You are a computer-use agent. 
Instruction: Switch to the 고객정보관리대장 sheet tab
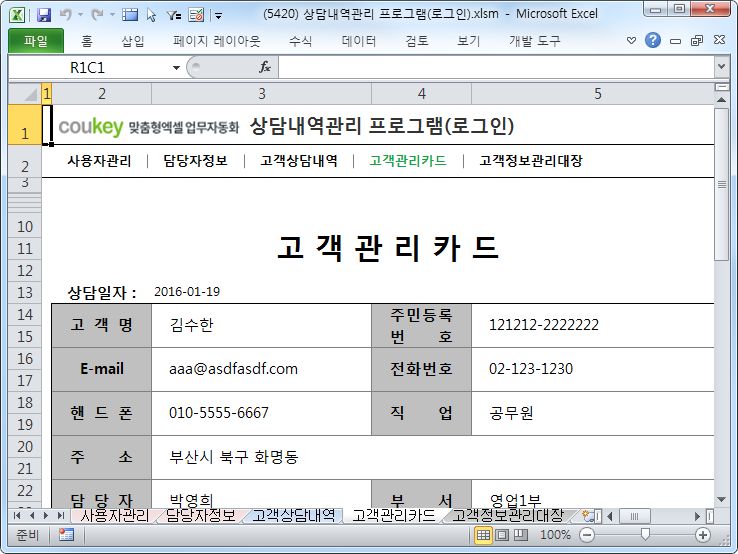tap(508, 515)
